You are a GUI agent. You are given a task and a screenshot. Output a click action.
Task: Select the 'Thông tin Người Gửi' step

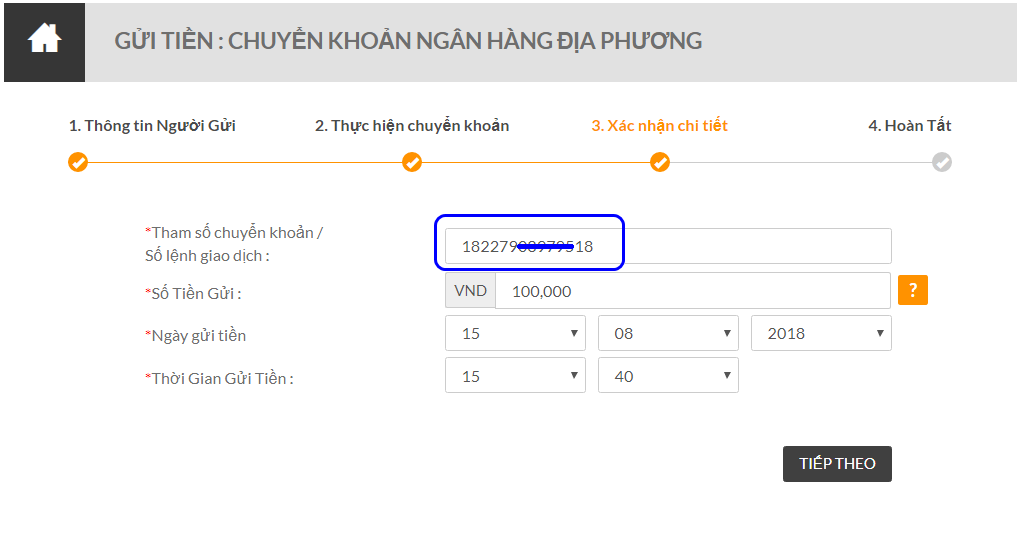pyautogui.click(x=152, y=126)
